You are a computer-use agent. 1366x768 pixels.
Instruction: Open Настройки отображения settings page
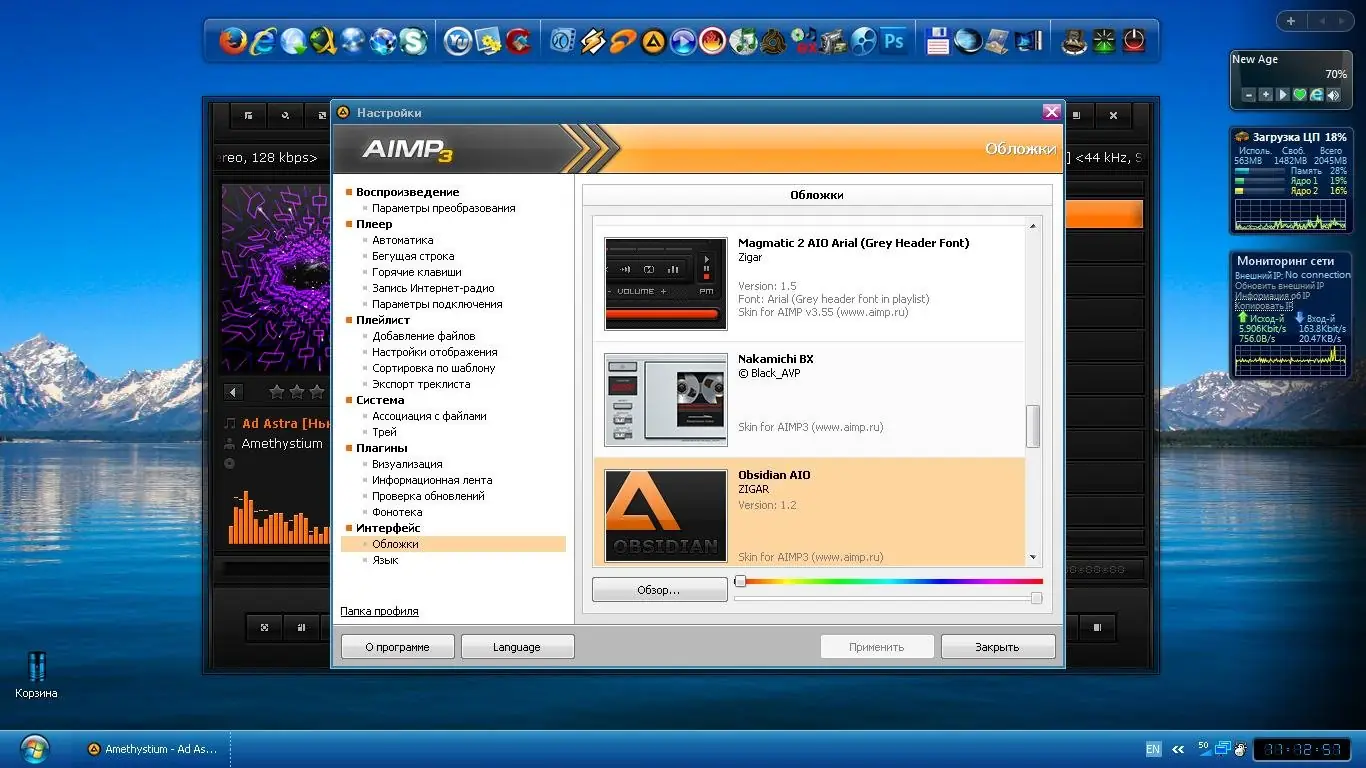coord(435,352)
